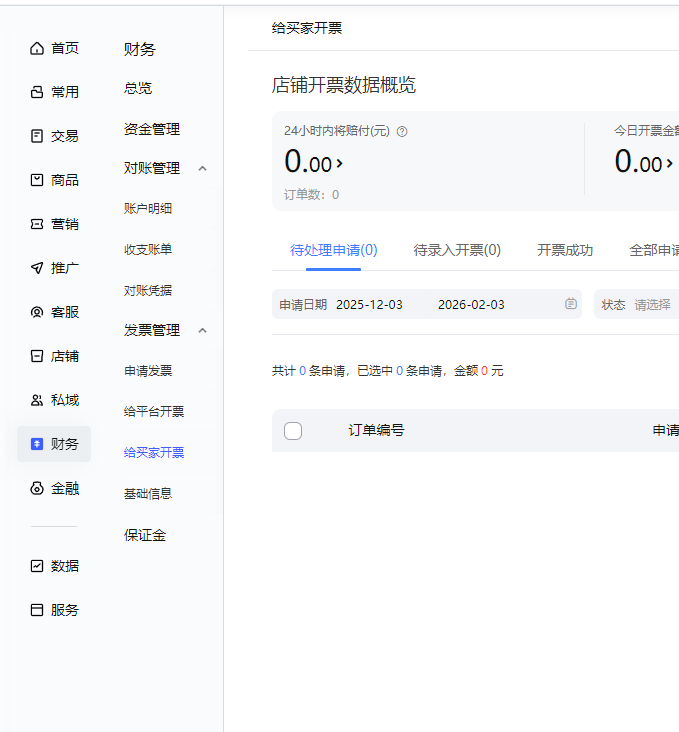
Task: Click the help icon beside 24小时内将赔付
Action: 402,131
